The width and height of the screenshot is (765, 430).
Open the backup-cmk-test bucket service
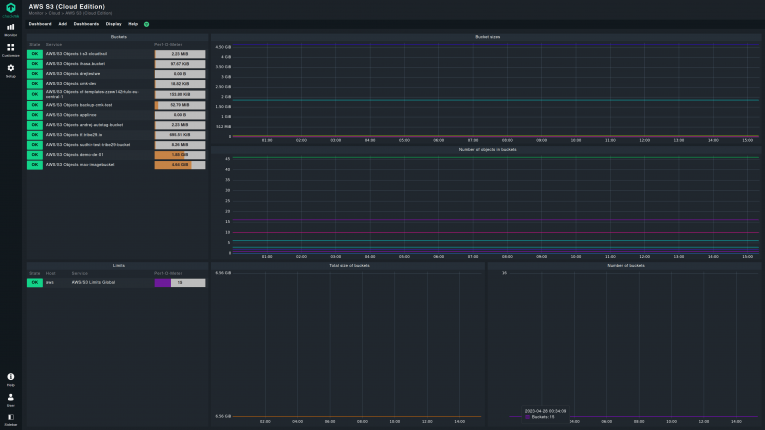(79, 105)
